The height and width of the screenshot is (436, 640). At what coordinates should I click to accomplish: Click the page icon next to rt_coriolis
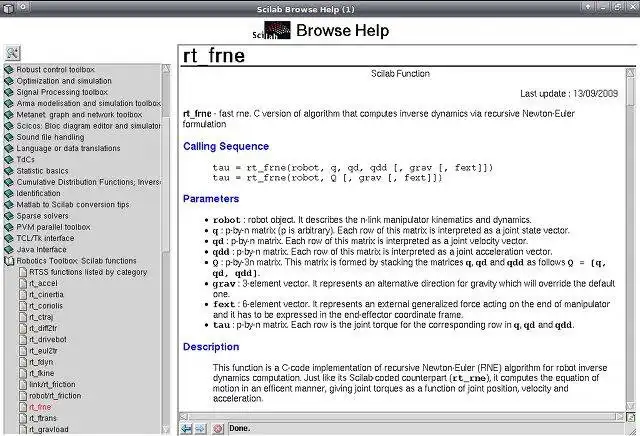pos(23,306)
